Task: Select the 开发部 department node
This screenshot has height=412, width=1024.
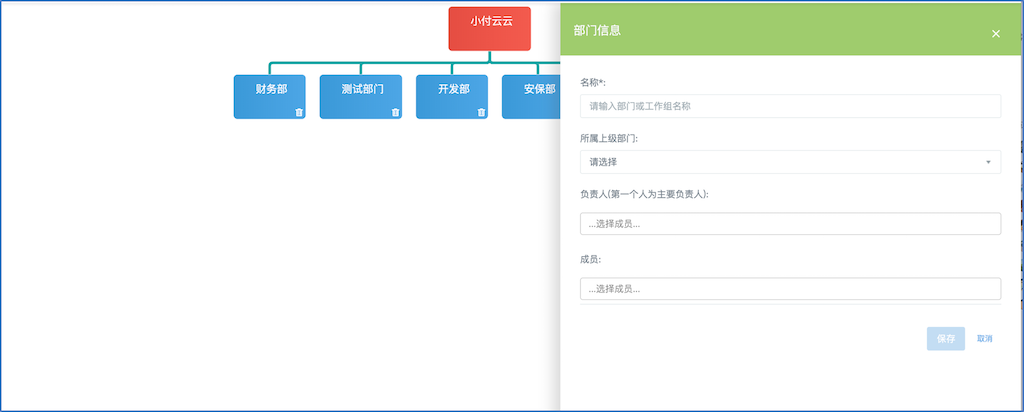Action: coord(452,97)
